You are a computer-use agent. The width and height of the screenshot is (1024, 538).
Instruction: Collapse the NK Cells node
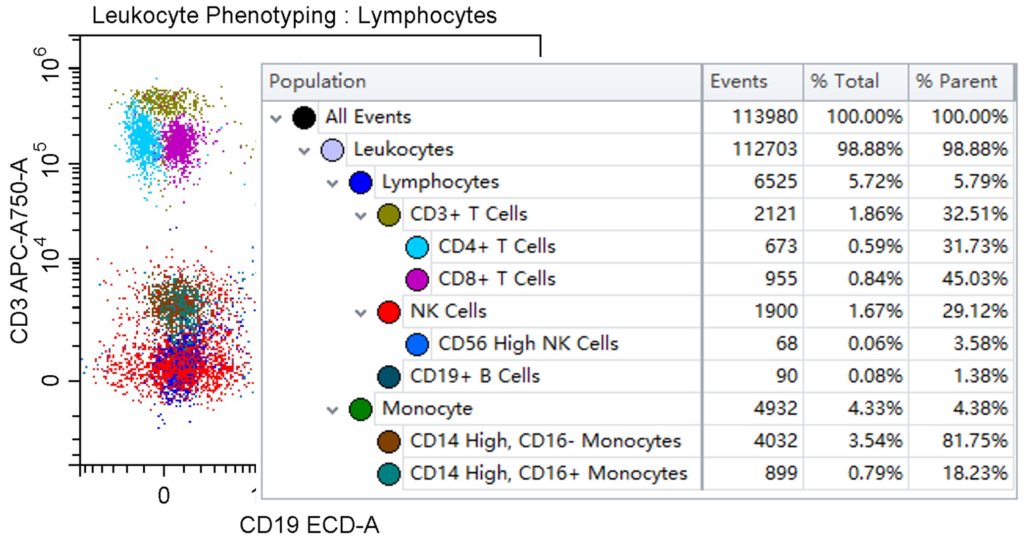[361, 312]
